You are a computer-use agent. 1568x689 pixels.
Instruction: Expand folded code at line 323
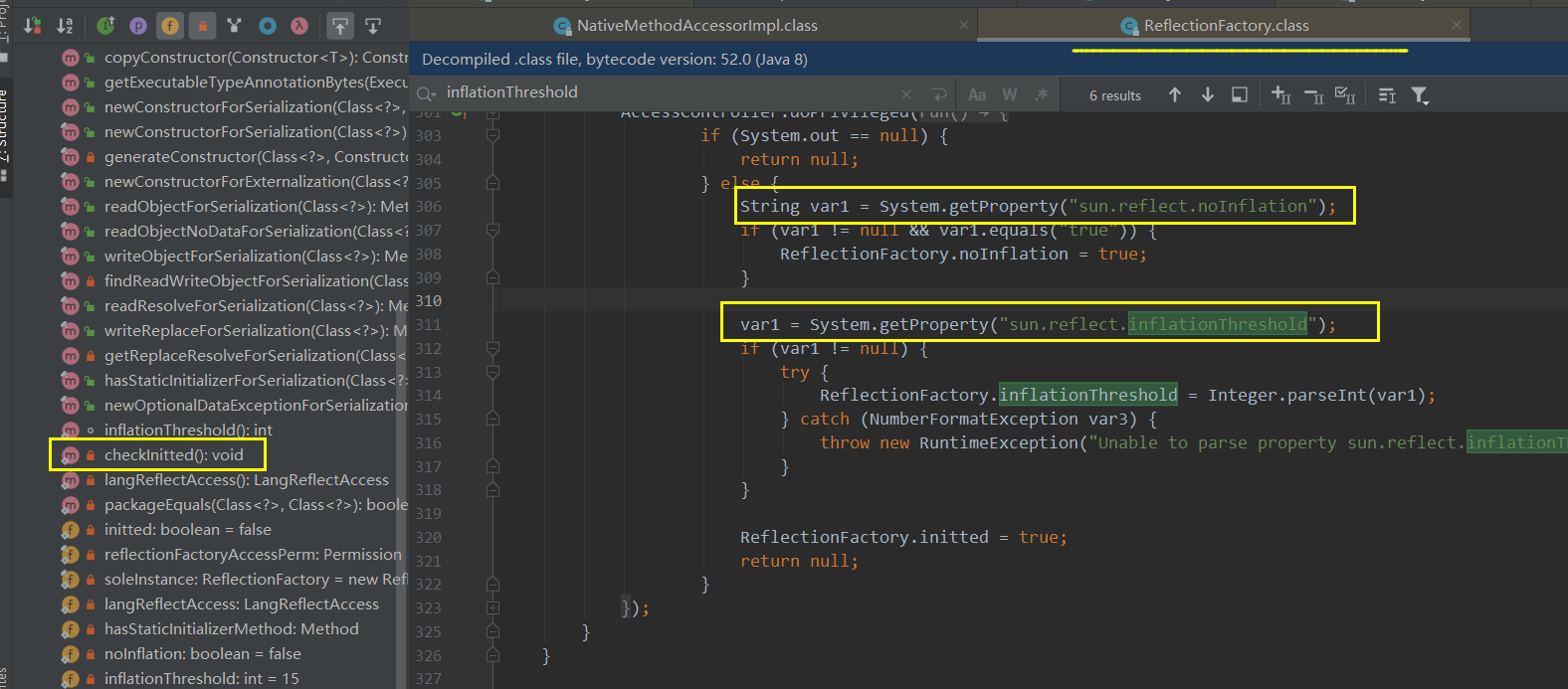click(492, 607)
